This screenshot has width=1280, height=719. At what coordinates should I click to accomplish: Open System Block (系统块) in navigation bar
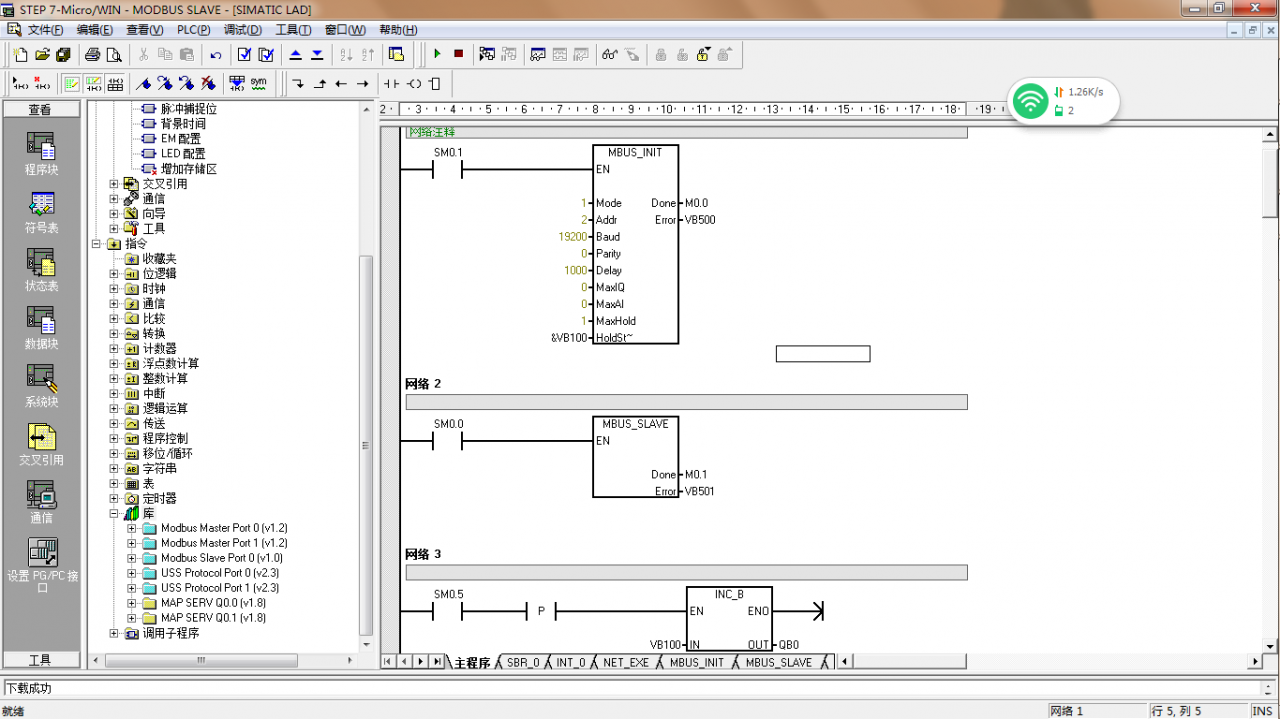41,385
